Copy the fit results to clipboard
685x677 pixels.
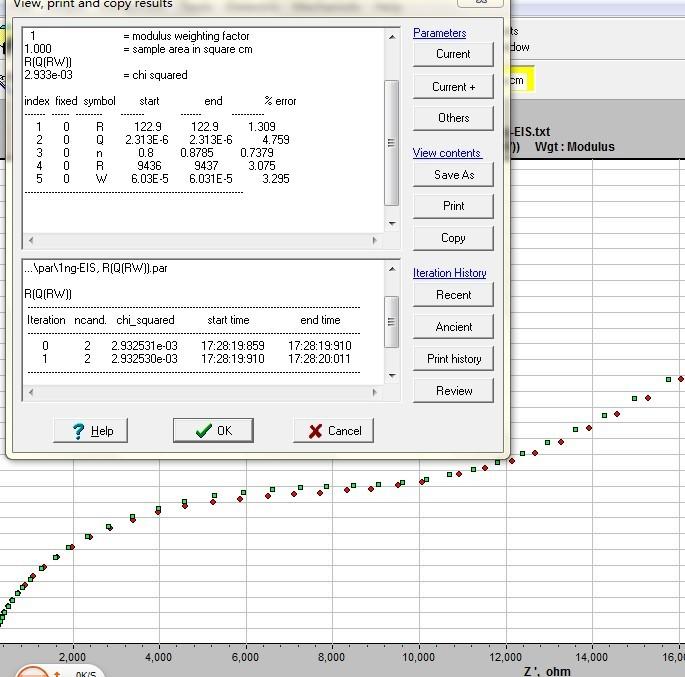tap(453, 238)
